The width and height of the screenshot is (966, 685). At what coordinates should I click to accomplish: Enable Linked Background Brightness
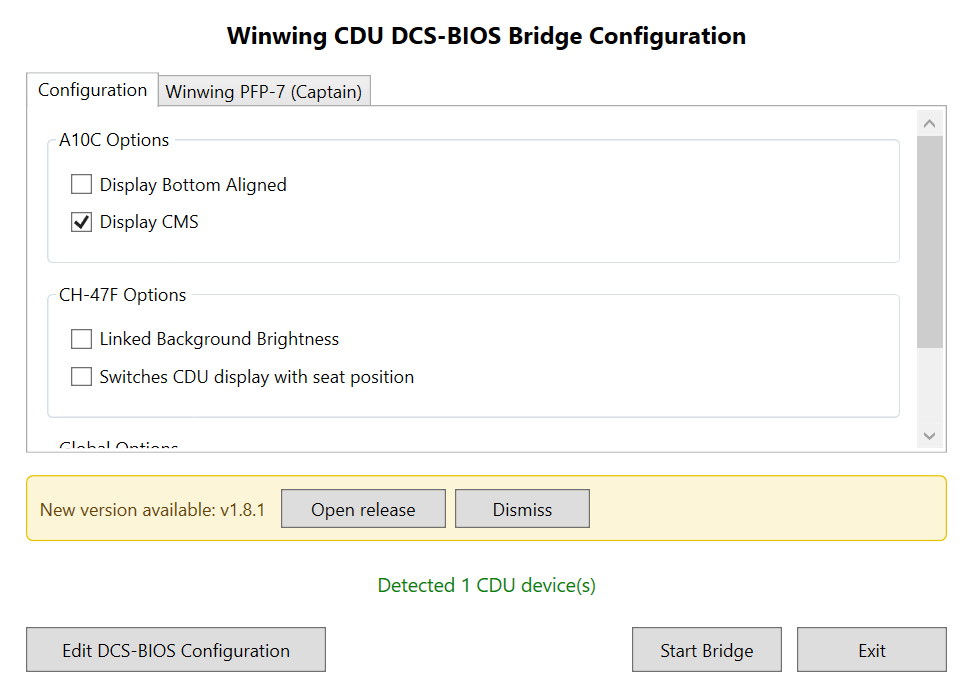(x=81, y=340)
